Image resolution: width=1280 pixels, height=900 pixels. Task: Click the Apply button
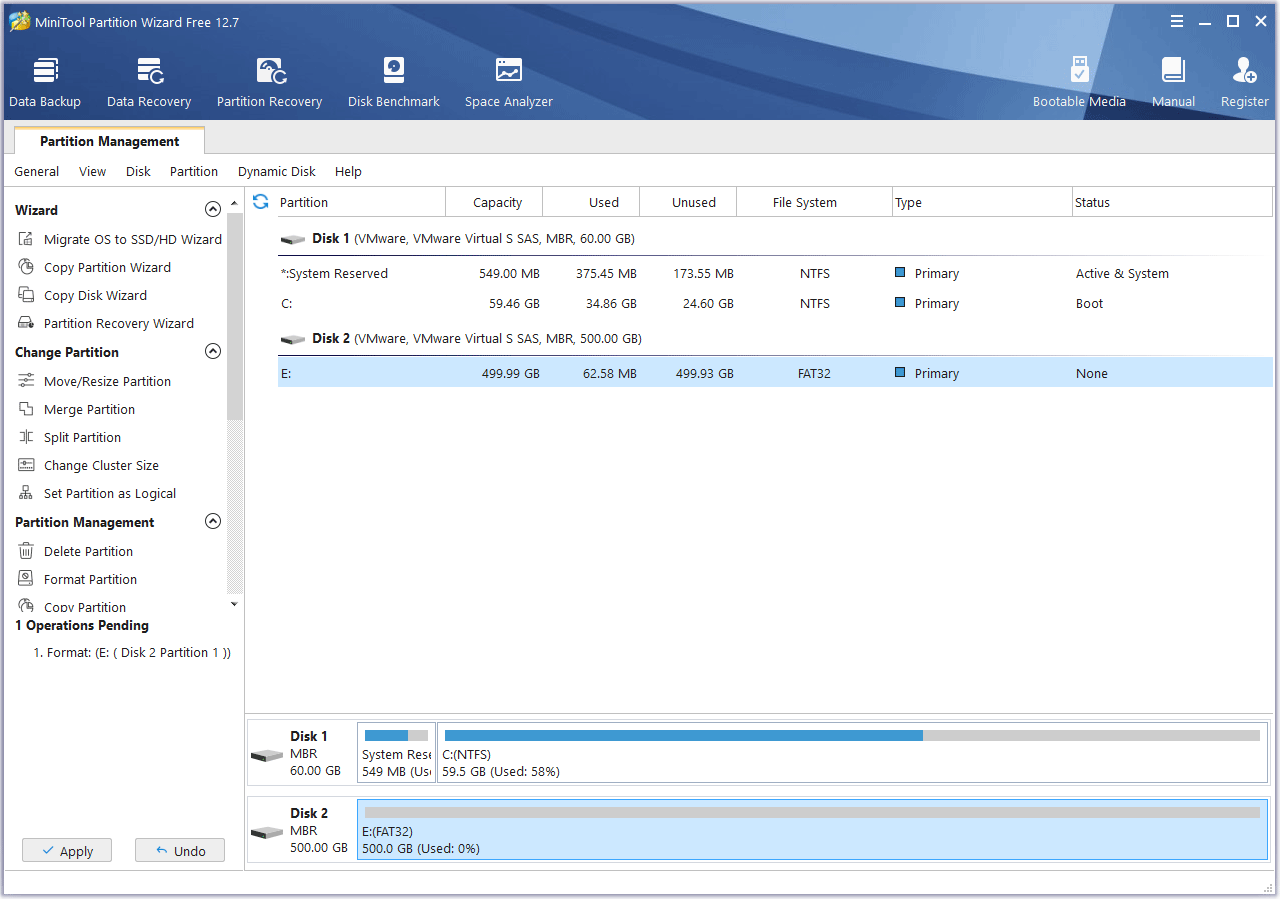point(67,851)
